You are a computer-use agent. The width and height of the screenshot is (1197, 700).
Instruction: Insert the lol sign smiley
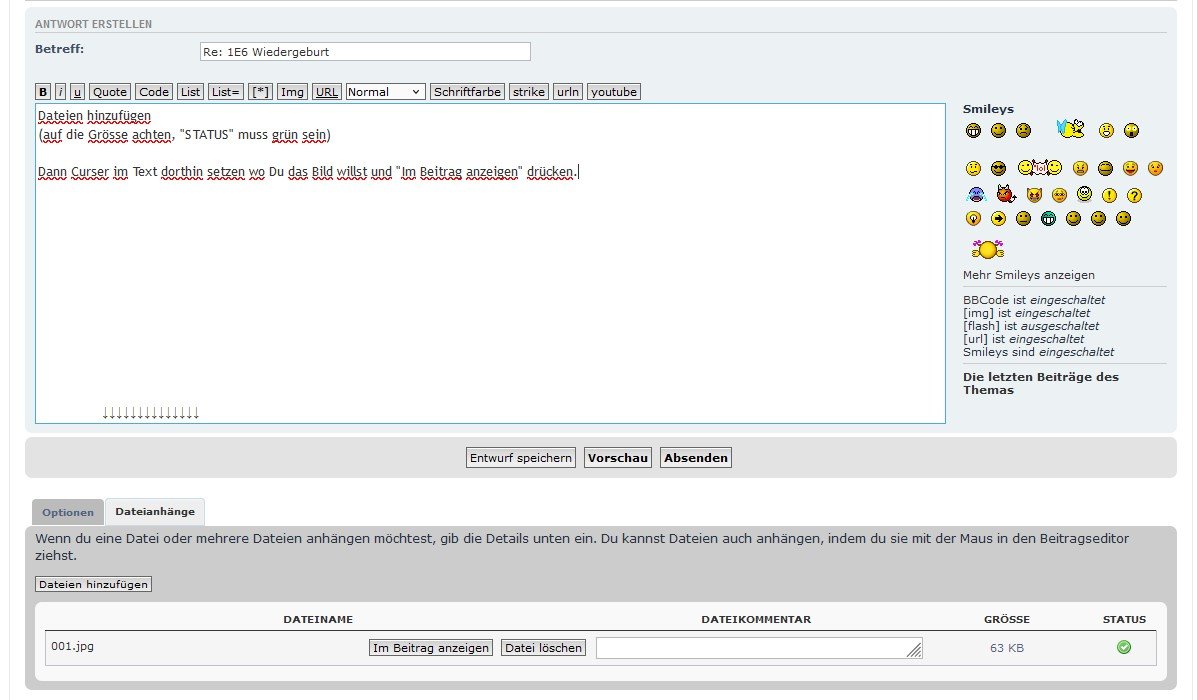point(1040,168)
